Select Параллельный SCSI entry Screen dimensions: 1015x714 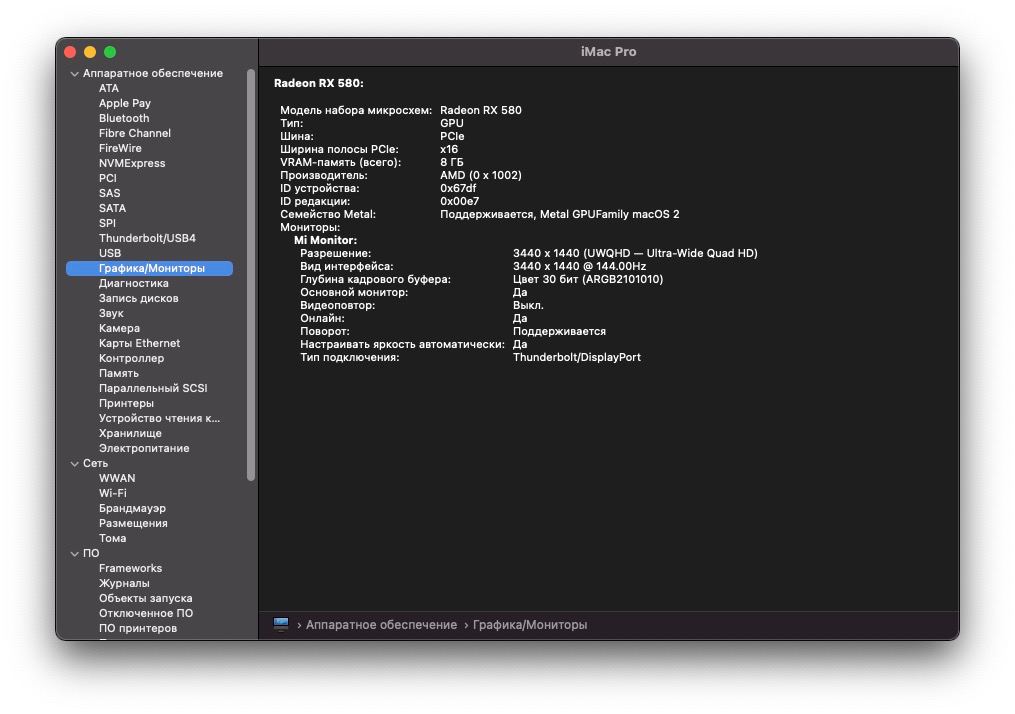153,388
